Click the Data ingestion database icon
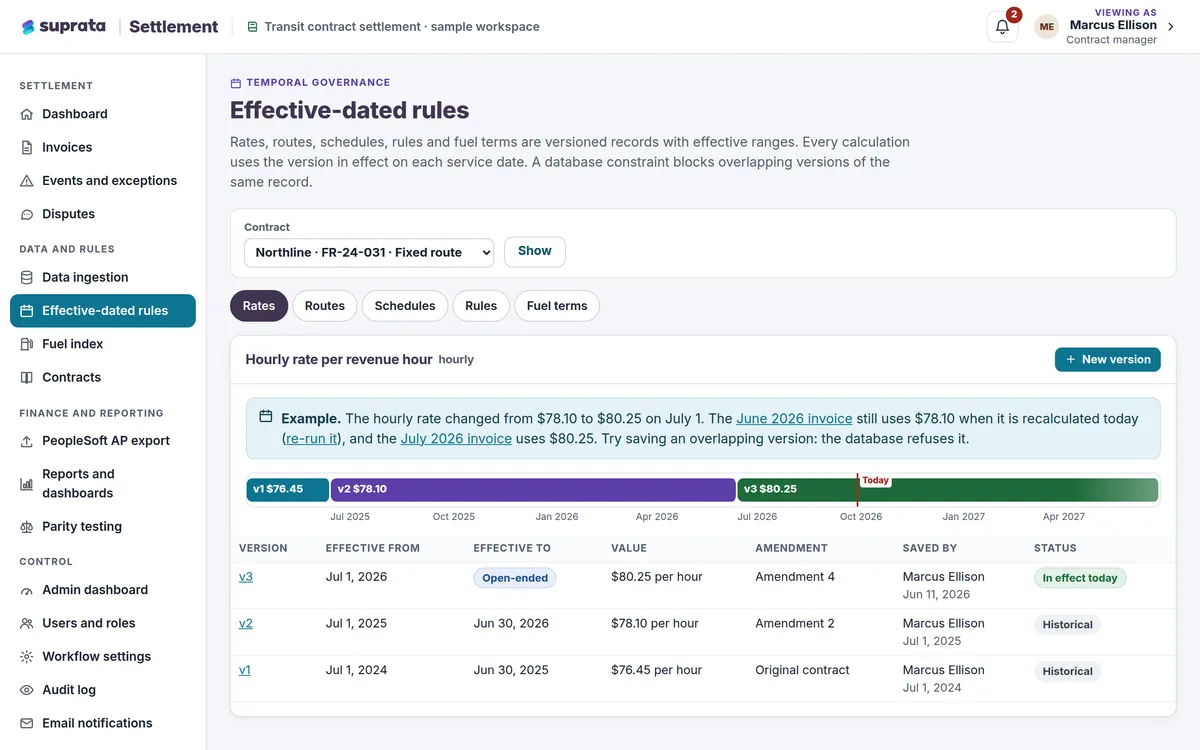1200x750 pixels. click(27, 277)
